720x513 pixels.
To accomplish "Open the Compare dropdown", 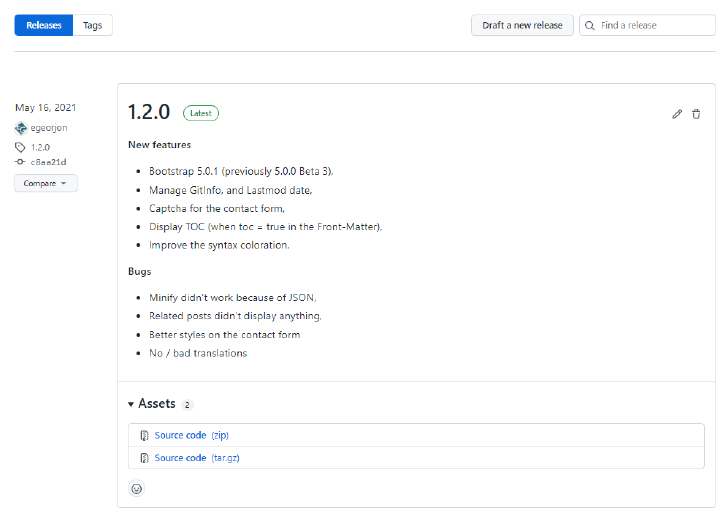I will tap(45, 183).
